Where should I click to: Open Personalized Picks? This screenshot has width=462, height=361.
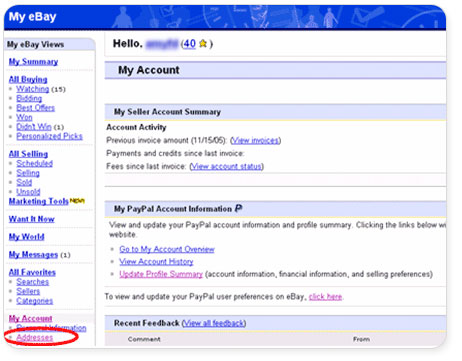point(49,136)
